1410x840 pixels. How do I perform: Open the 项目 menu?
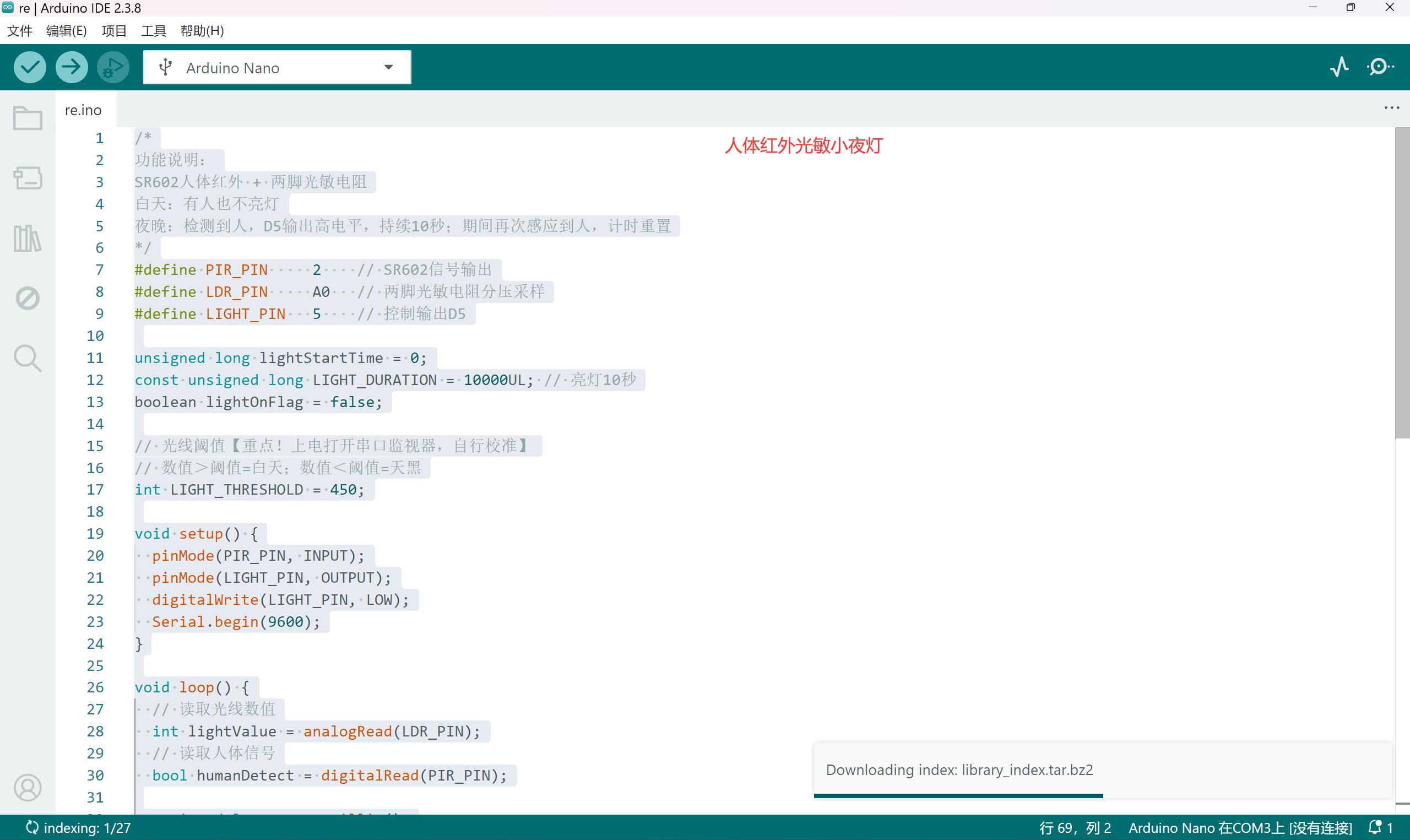113,30
